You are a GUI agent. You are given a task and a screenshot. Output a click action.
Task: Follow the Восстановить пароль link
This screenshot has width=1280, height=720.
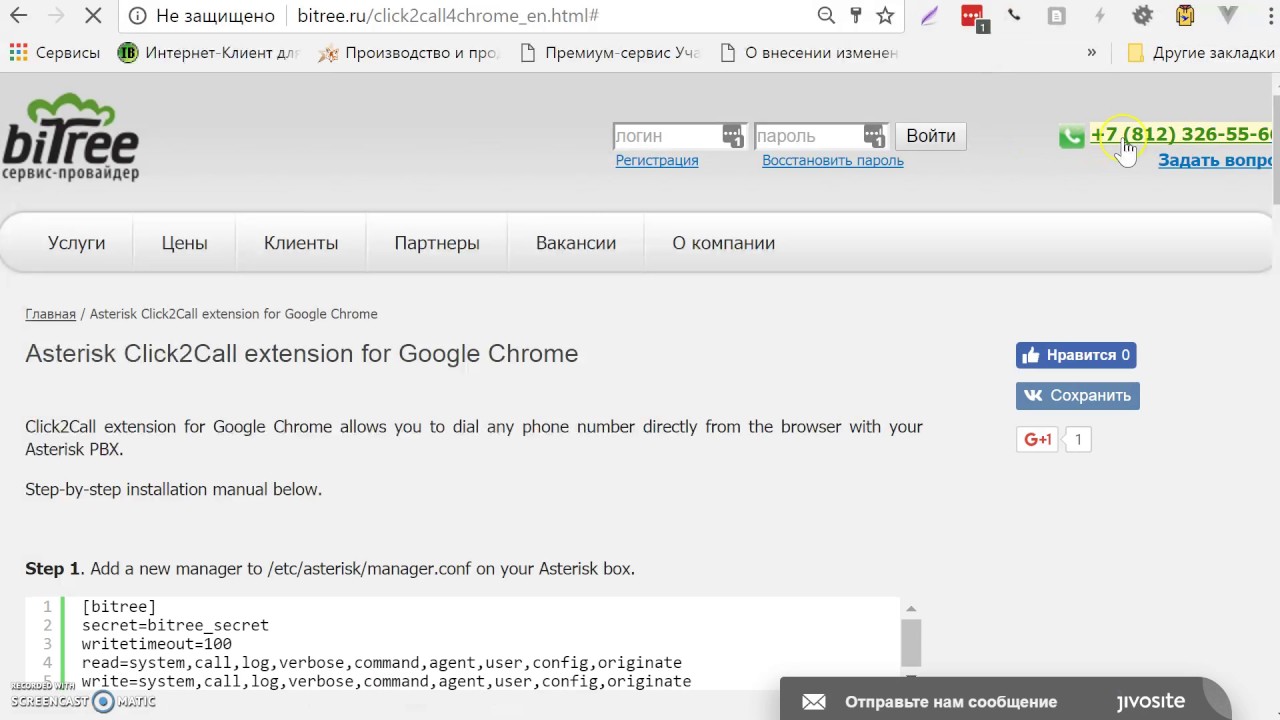[x=833, y=160]
